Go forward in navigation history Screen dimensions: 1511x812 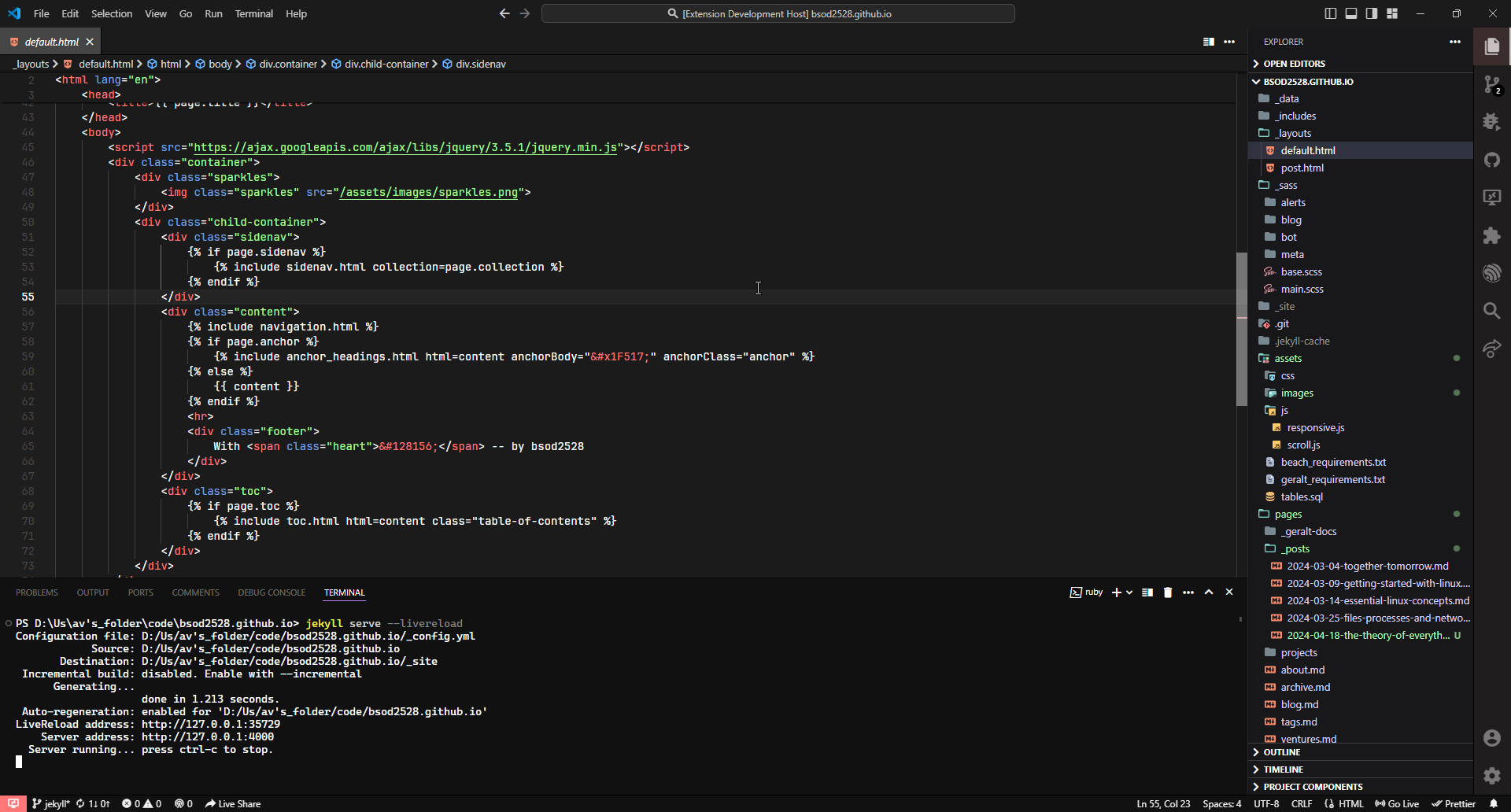[x=525, y=13]
